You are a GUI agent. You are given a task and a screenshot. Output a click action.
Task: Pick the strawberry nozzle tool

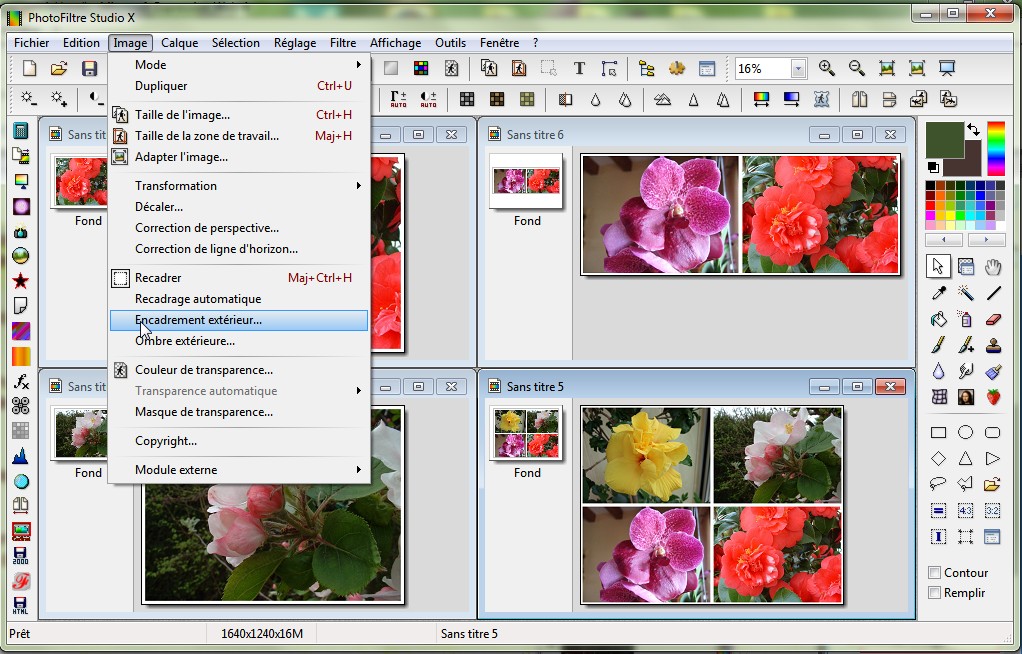(x=993, y=396)
